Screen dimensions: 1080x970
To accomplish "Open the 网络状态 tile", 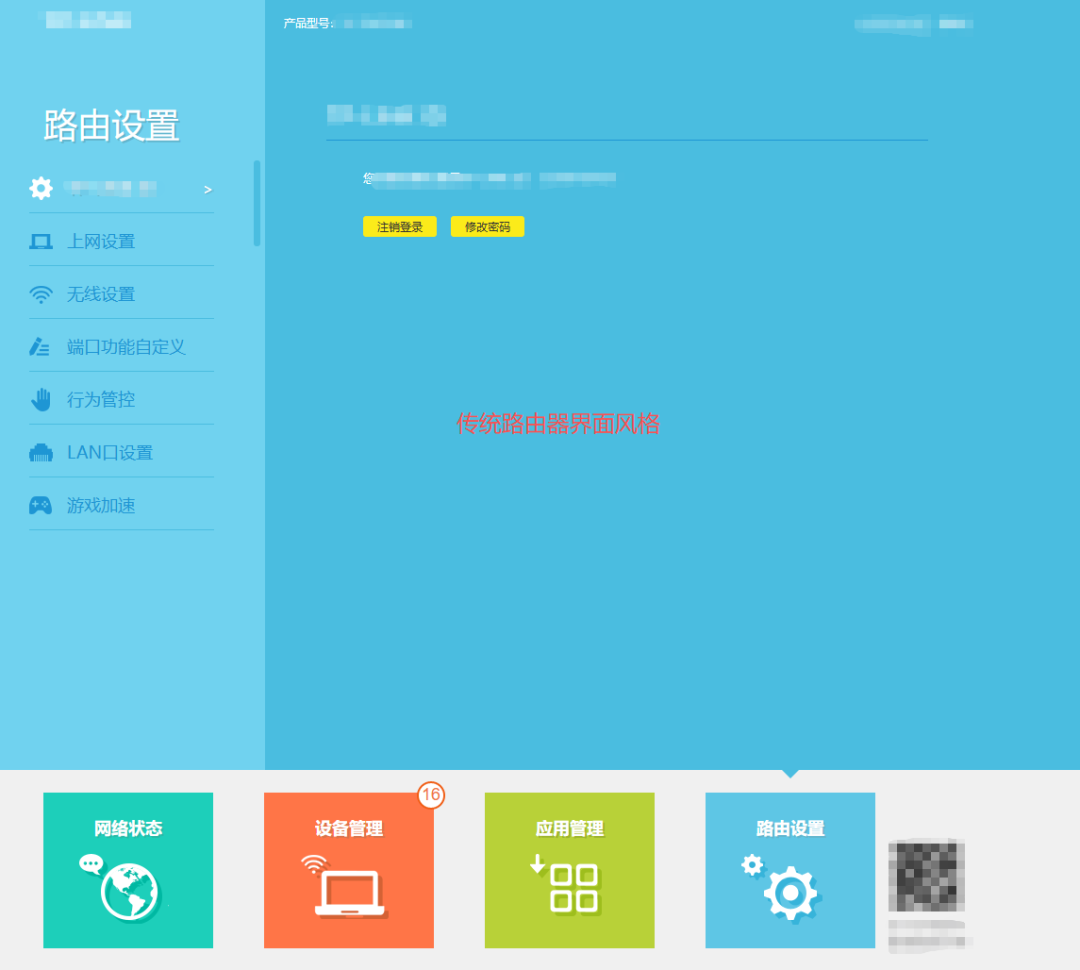I will tap(128, 870).
